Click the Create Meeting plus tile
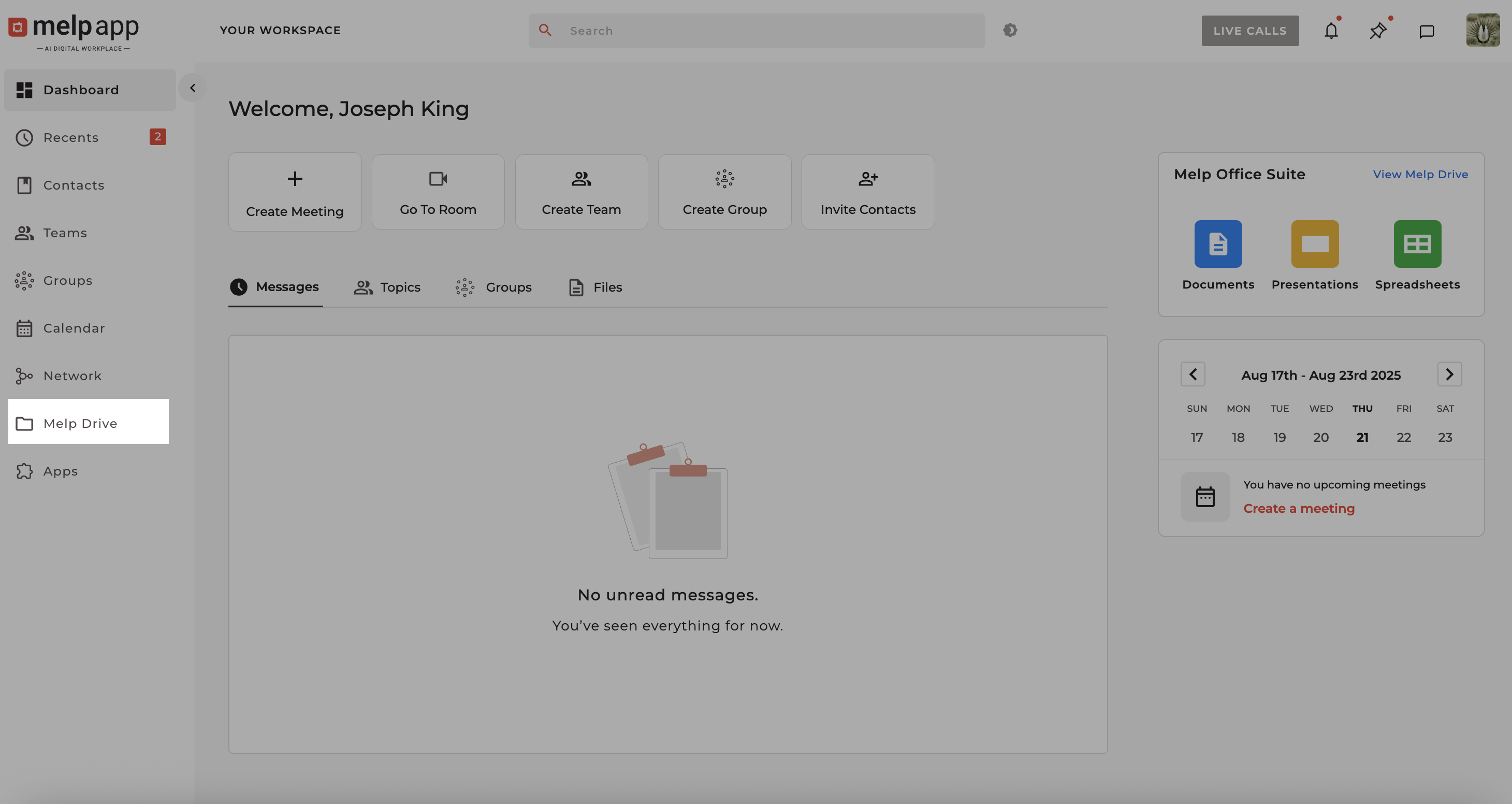The width and height of the screenshot is (1512, 804). click(x=295, y=192)
